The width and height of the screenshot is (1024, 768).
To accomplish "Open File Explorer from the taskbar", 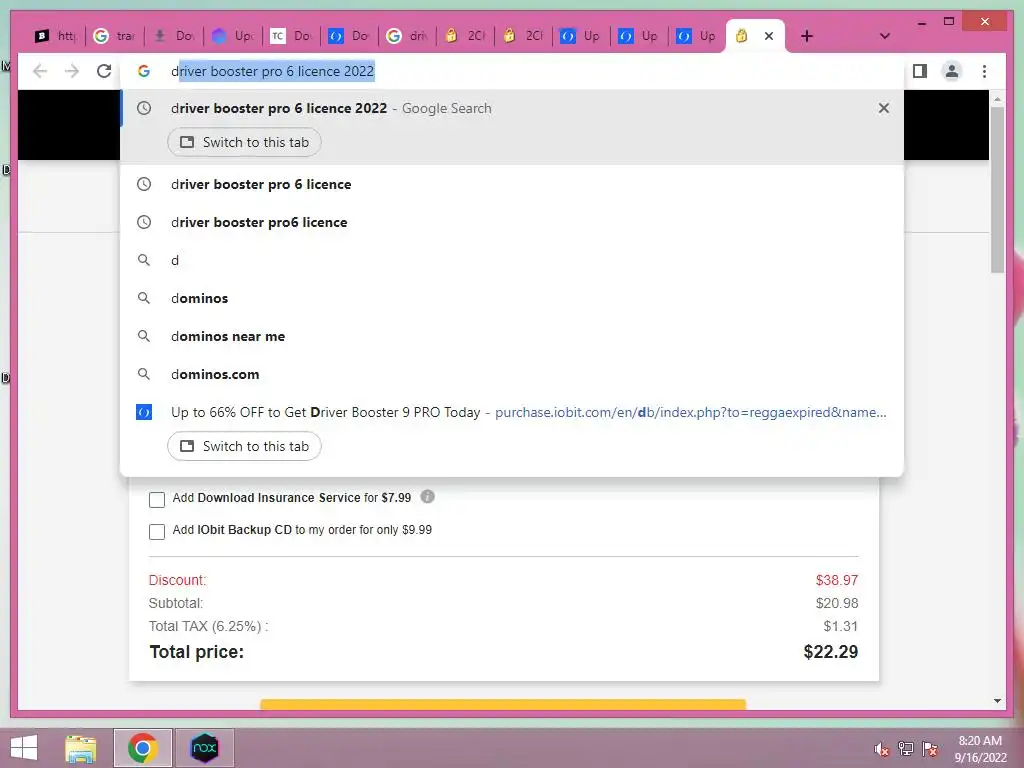I will coord(81,748).
